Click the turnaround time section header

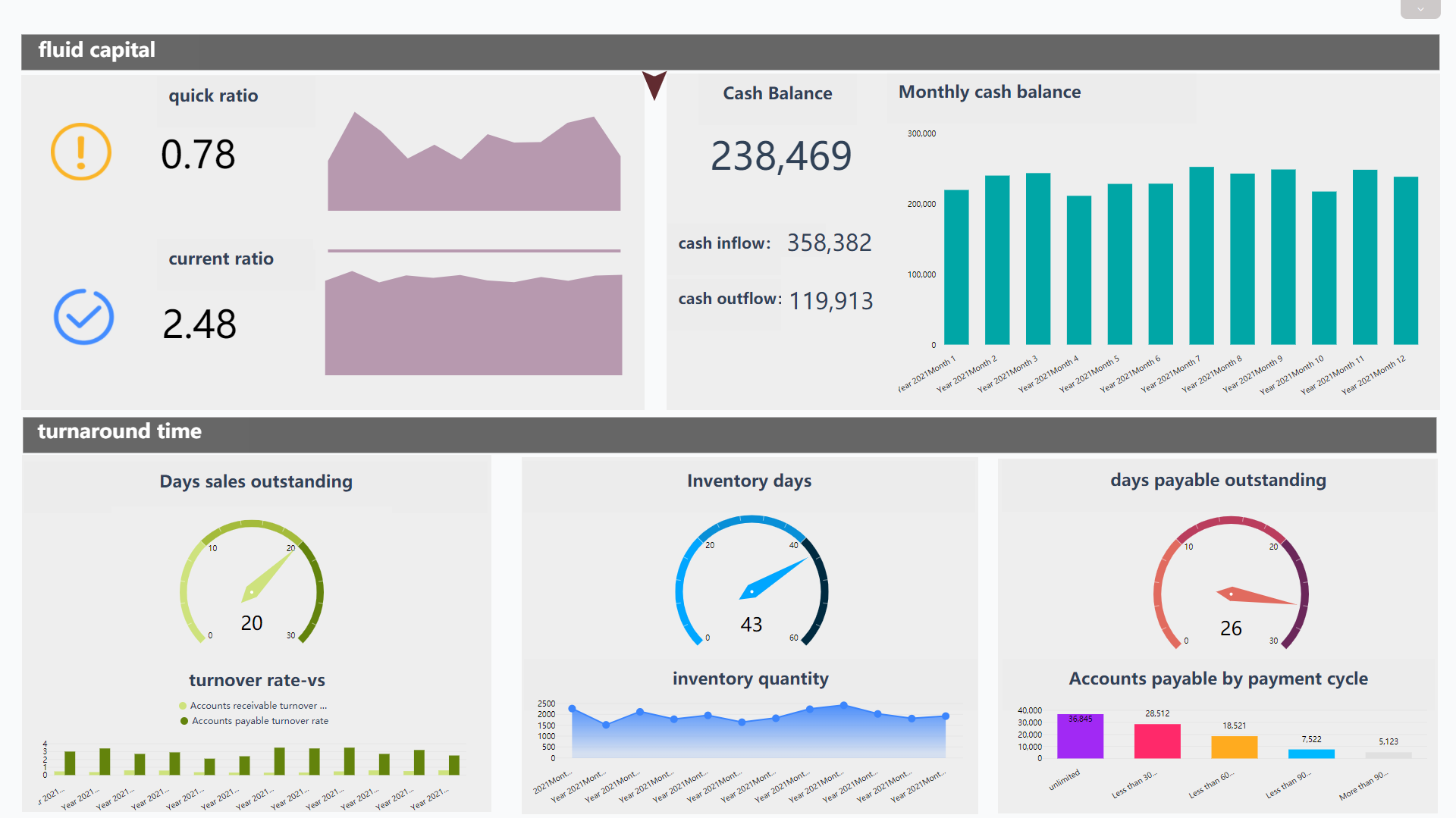[730, 434]
